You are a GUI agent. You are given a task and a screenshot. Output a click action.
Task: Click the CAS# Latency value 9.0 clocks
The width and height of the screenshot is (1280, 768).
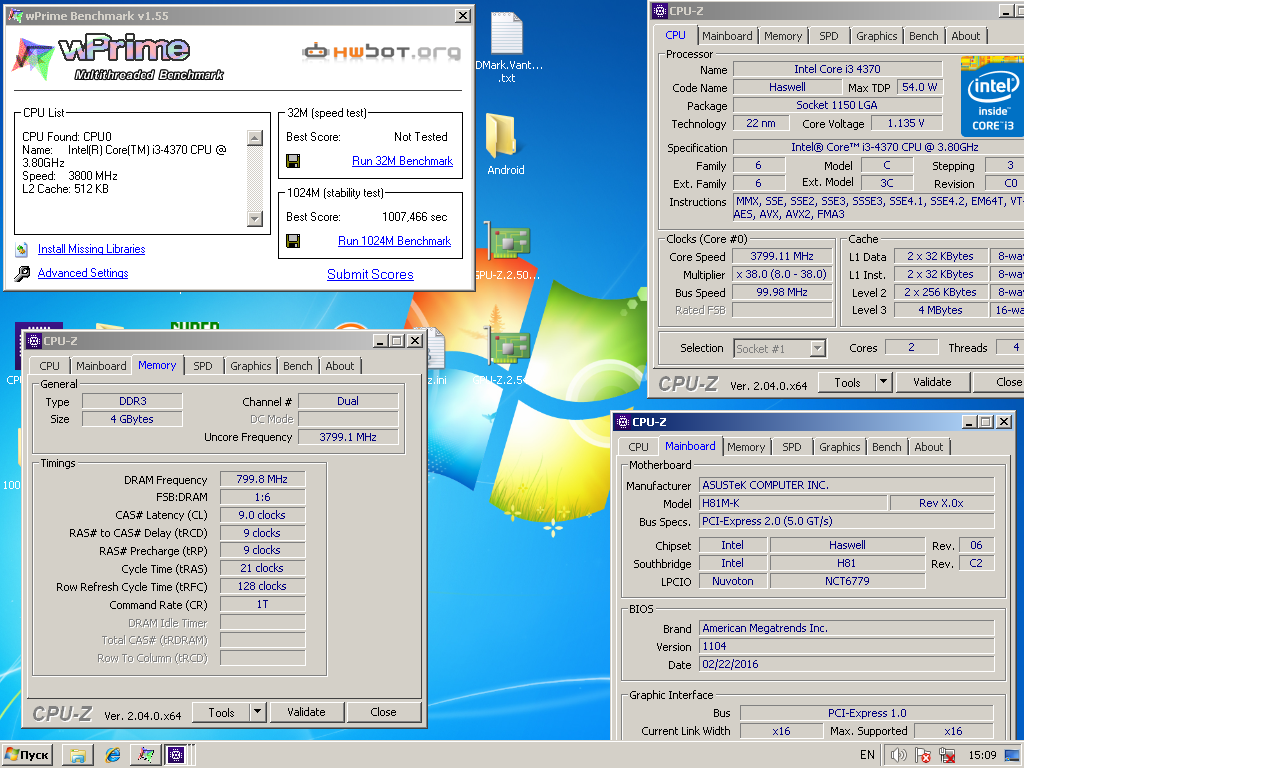tap(263, 515)
